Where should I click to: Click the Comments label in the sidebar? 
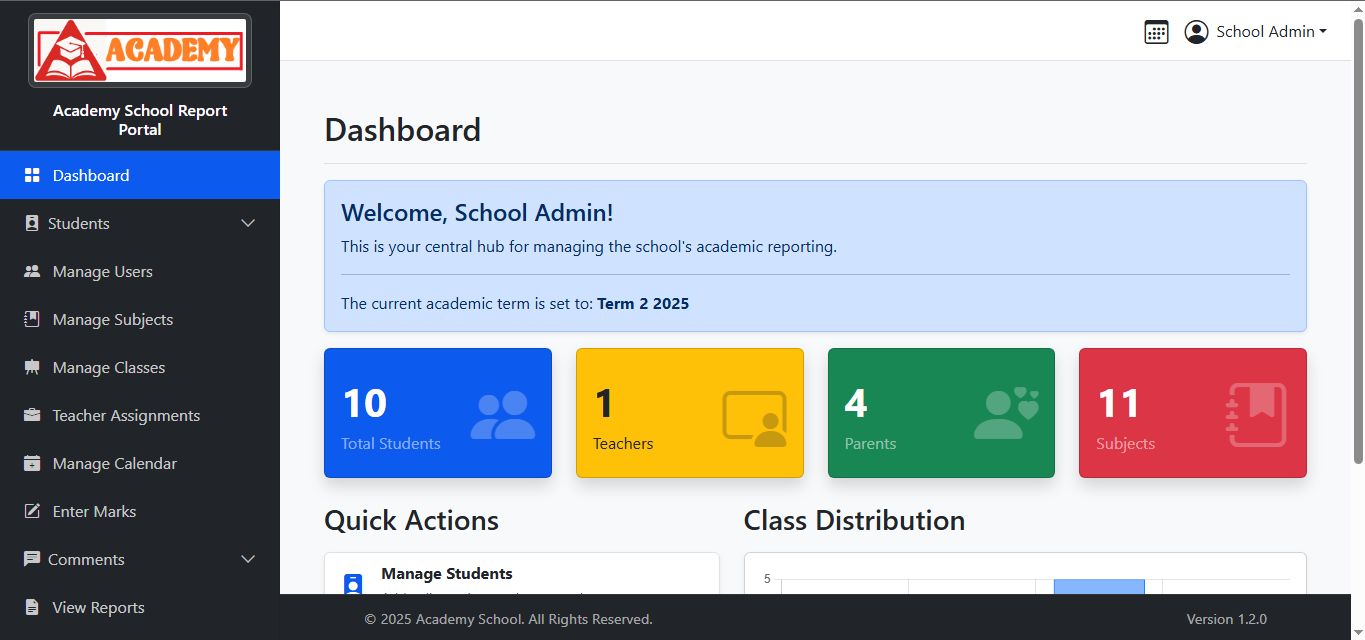point(86,559)
